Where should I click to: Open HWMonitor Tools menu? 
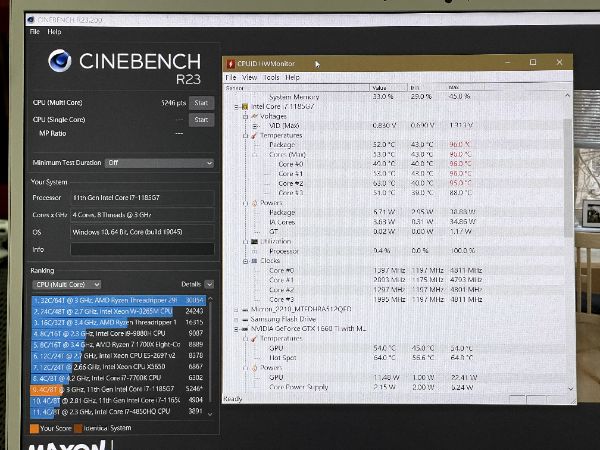coord(271,78)
